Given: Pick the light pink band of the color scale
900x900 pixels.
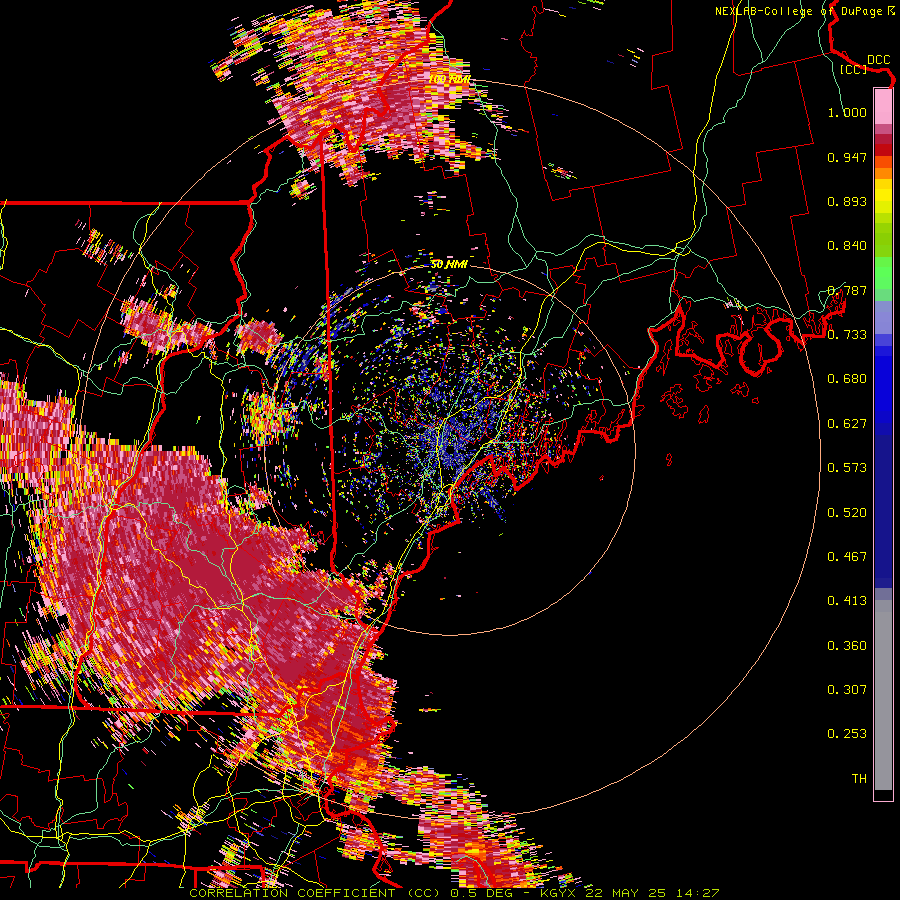Looking at the screenshot, I should [x=883, y=107].
